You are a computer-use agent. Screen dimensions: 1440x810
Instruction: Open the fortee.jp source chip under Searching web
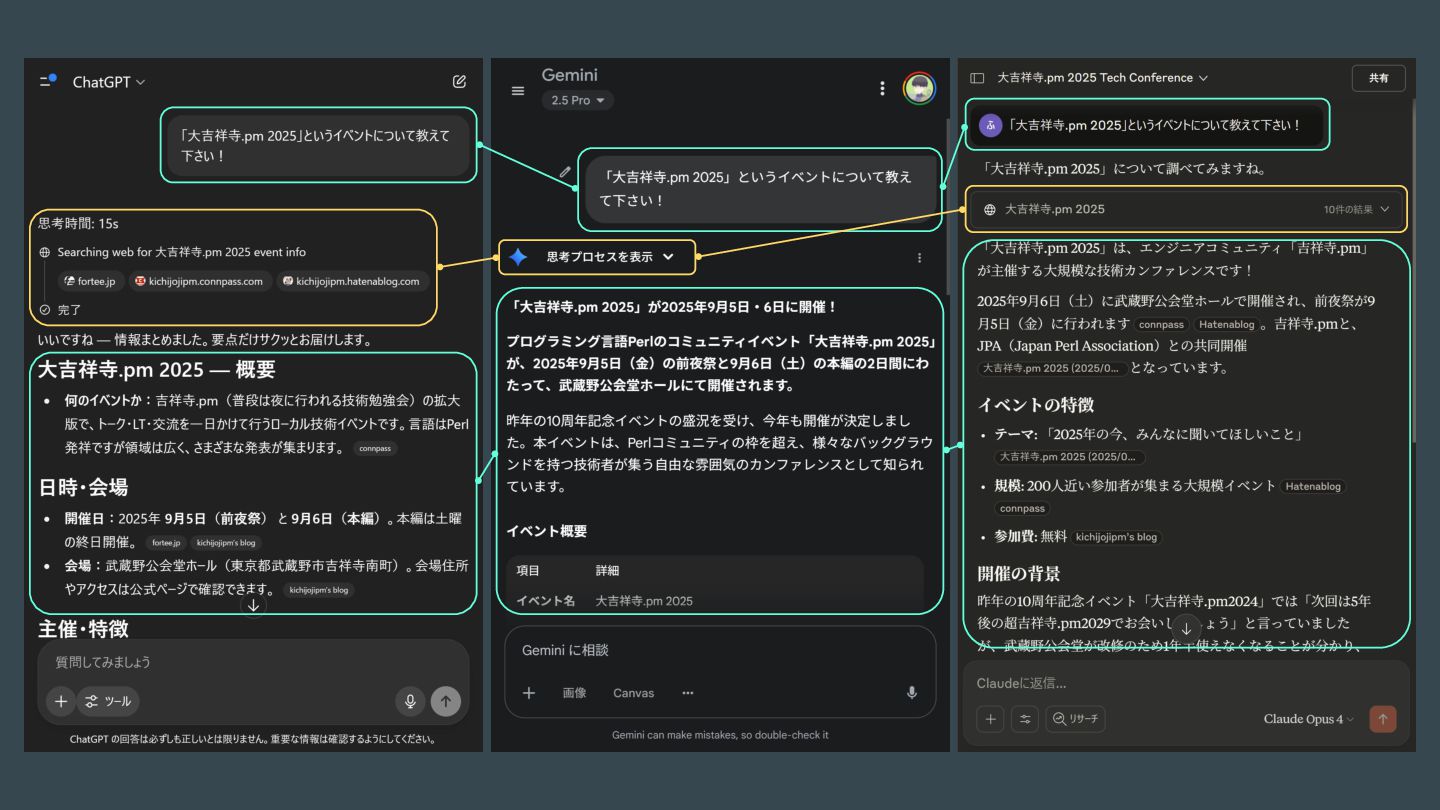point(90,281)
